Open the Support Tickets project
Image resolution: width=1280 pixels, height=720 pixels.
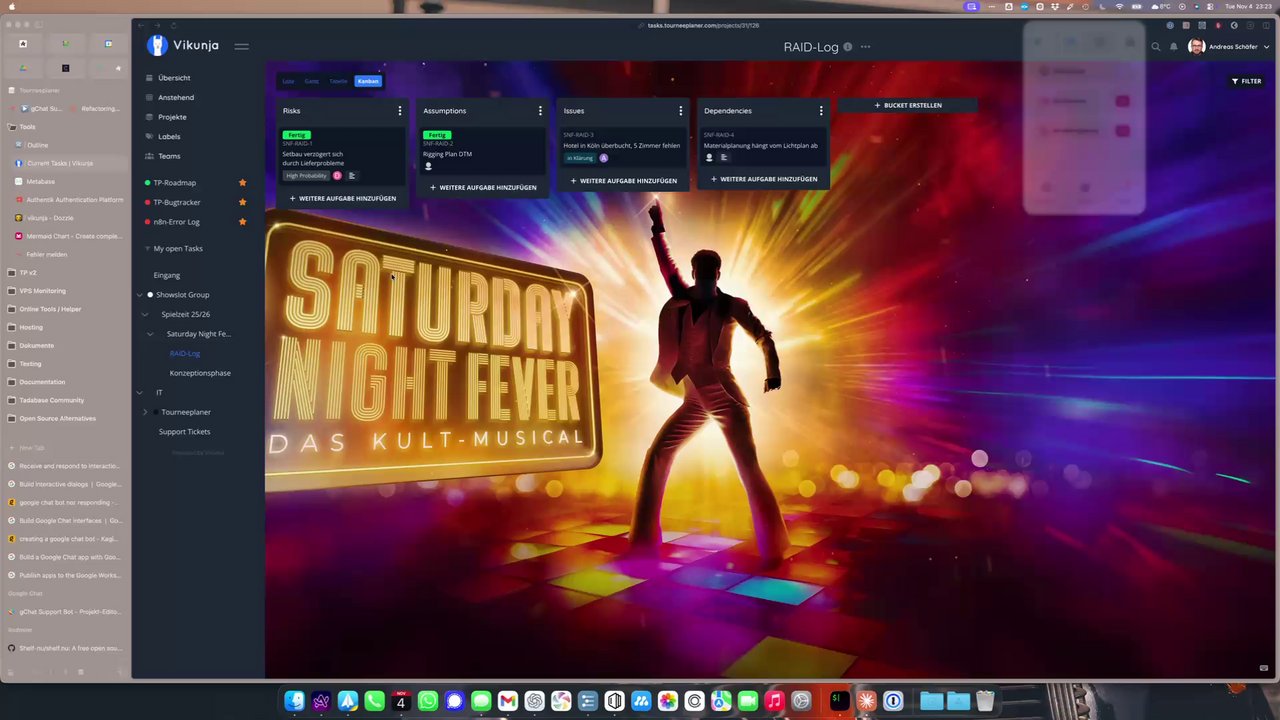click(x=184, y=432)
